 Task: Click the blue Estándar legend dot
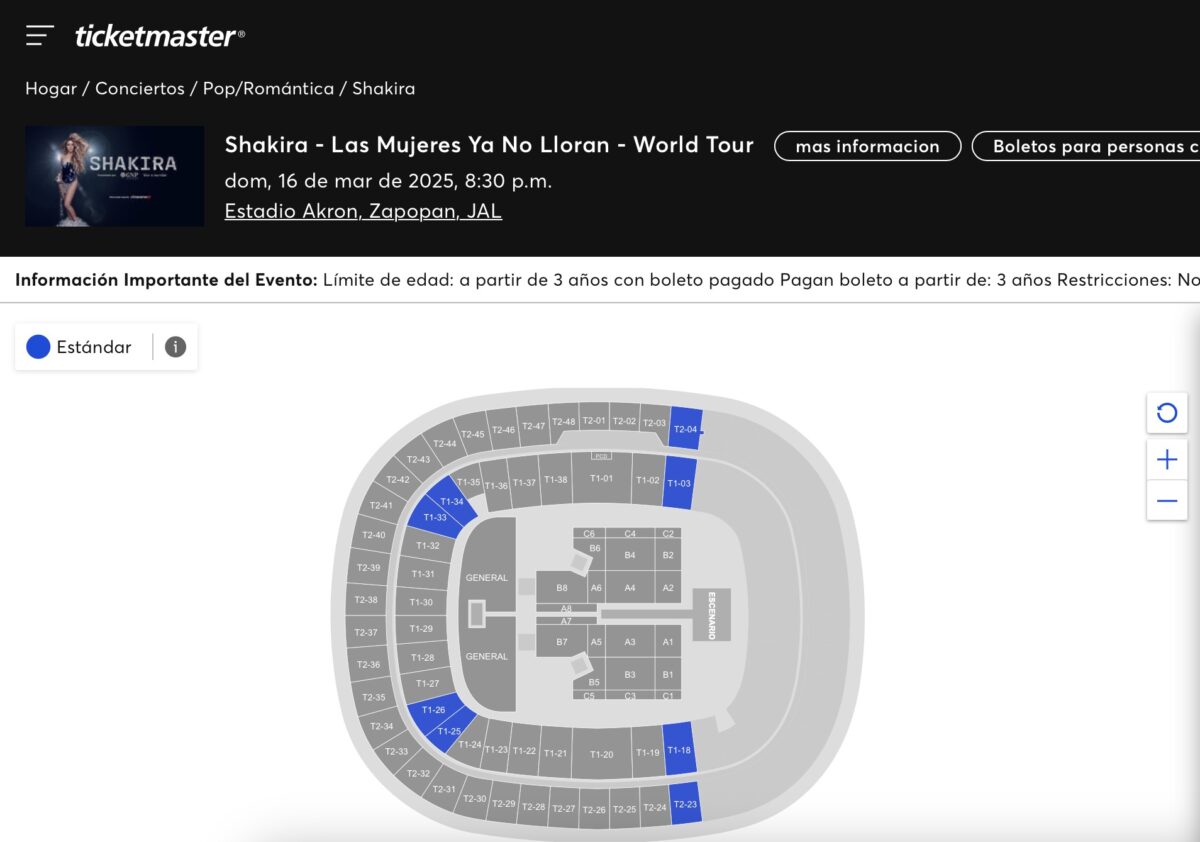(37, 346)
